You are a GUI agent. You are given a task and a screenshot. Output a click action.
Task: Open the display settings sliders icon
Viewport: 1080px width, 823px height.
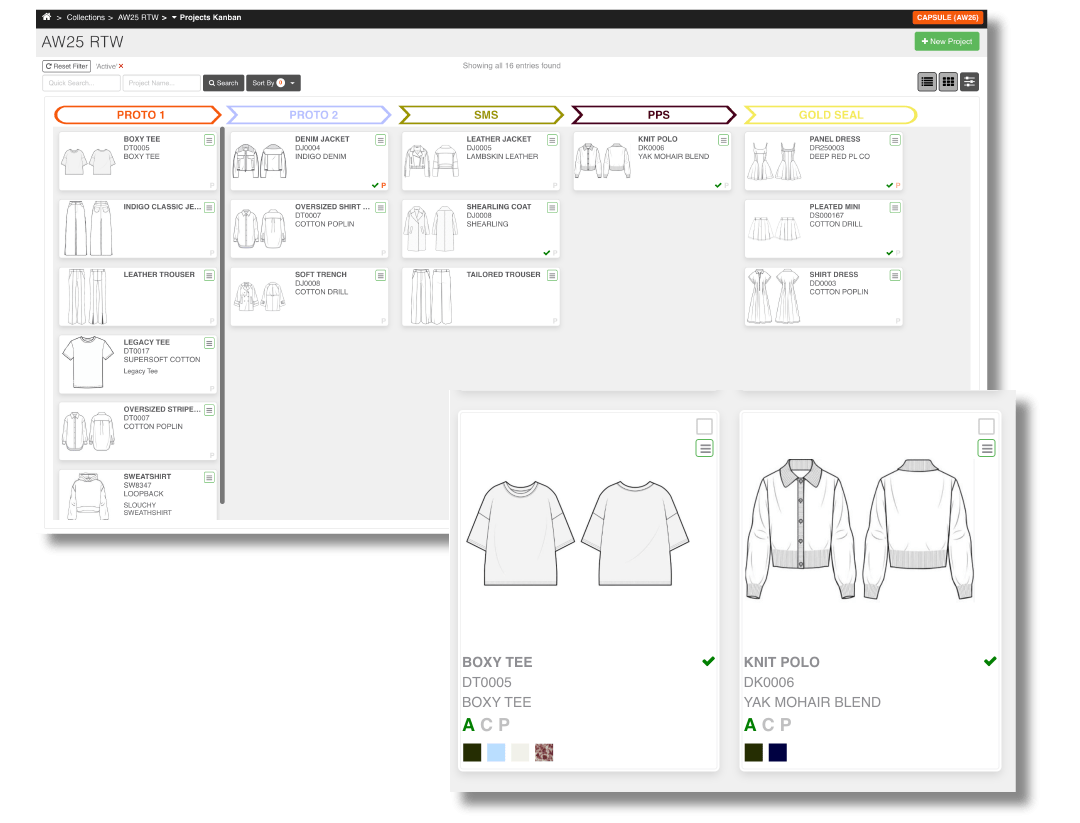coord(969,82)
